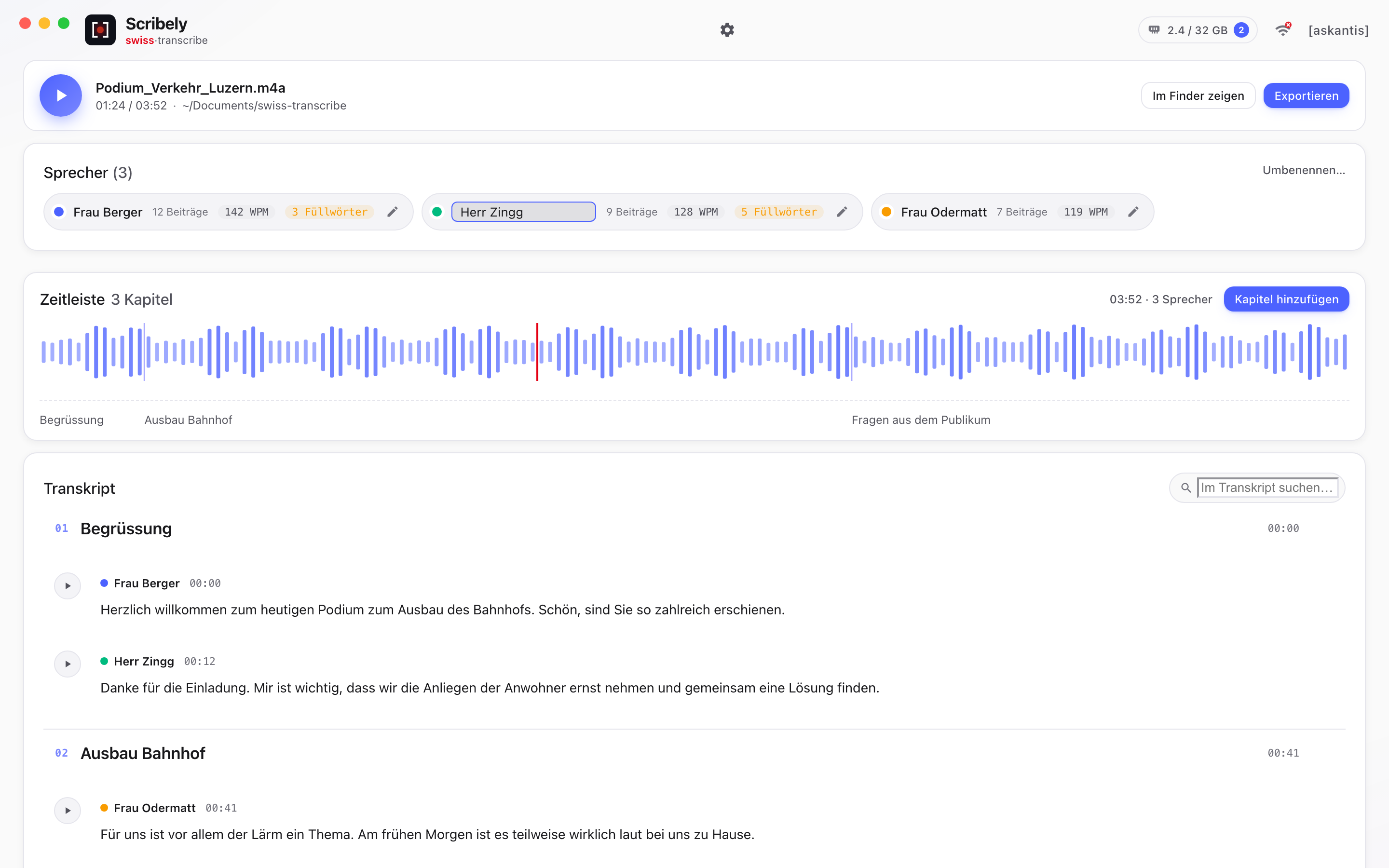
Task: Play Frau Berger segment at 00:00
Action: click(x=68, y=585)
